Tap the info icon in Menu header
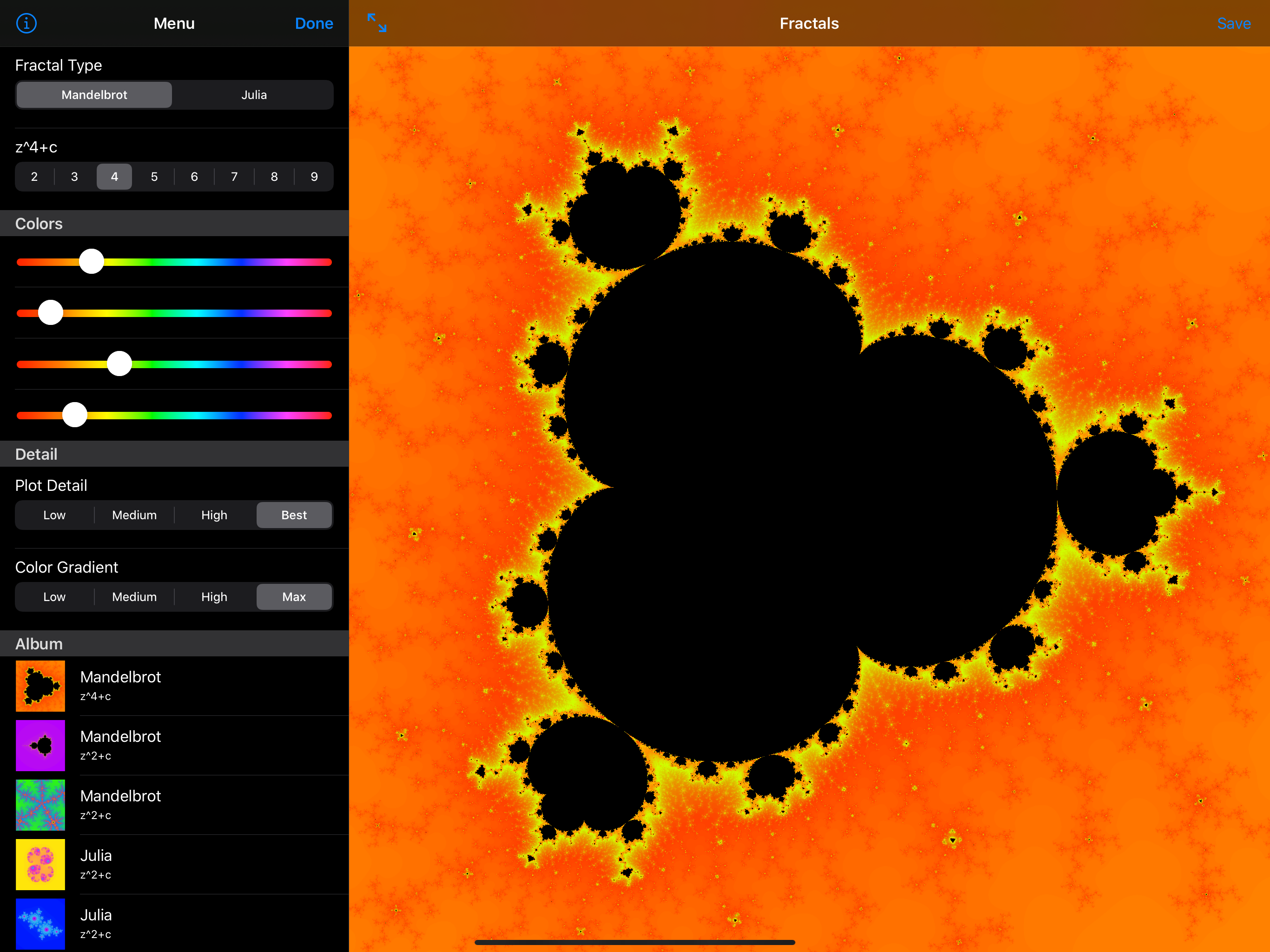The width and height of the screenshot is (1270, 952). 26,24
